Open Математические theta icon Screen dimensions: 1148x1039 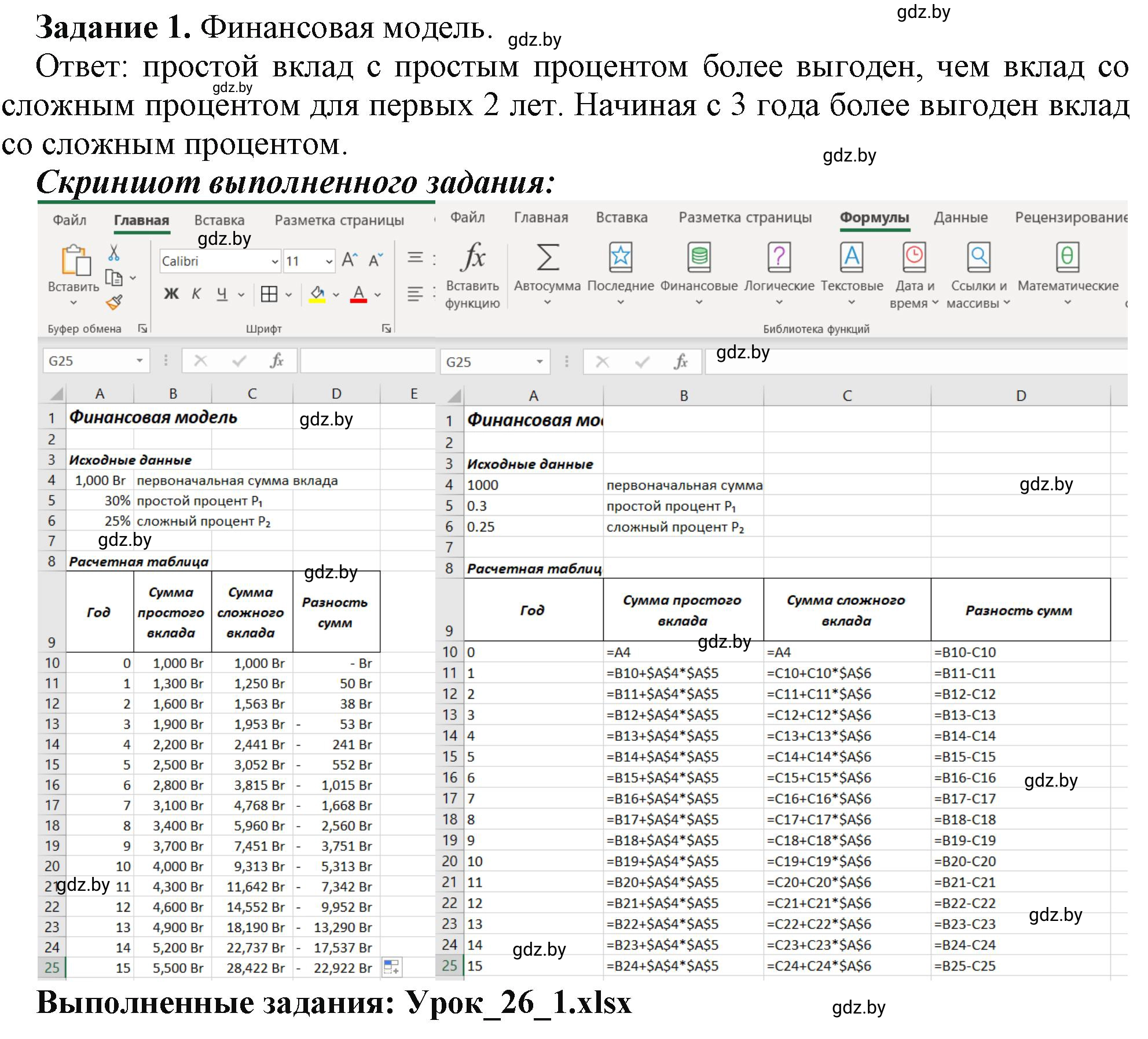pyautogui.click(x=1068, y=256)
